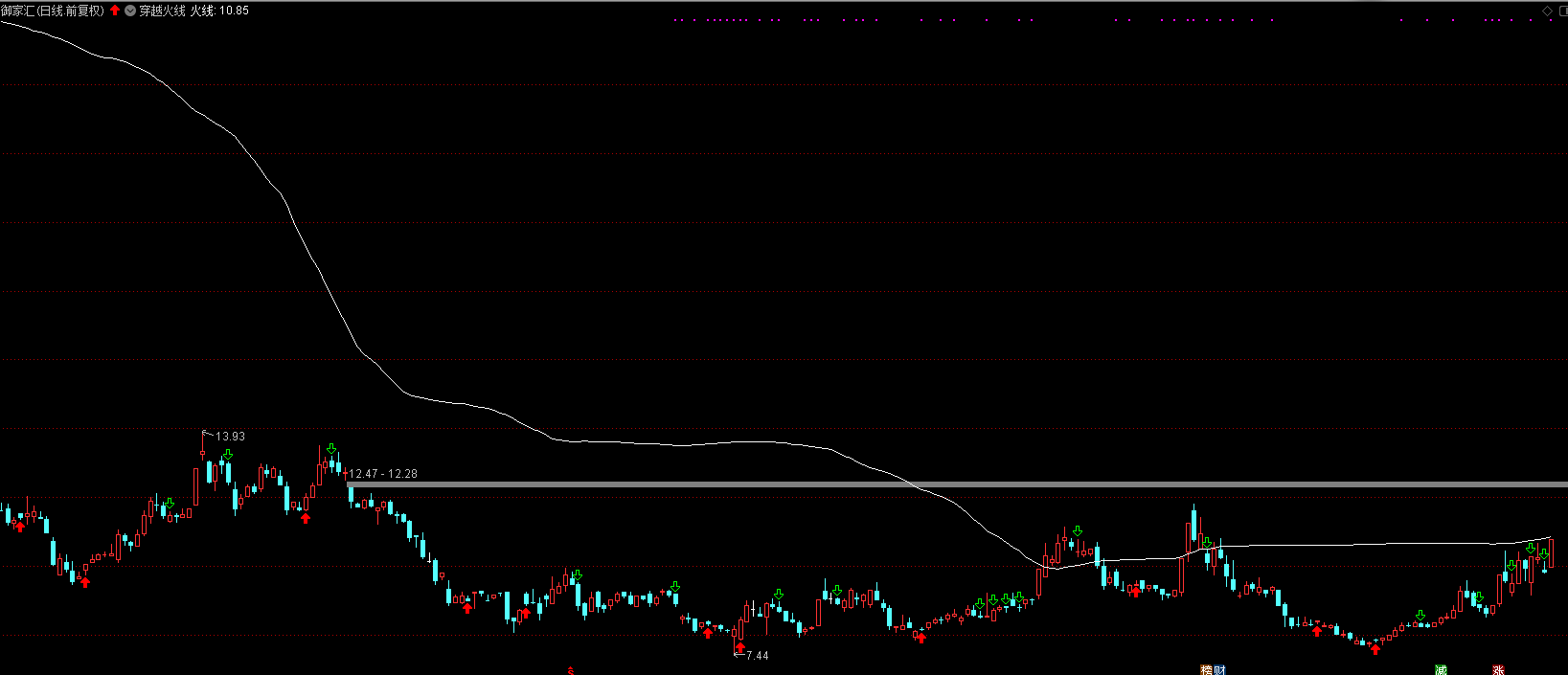Screen dimensions: 1568x675
Task: Click the 御家汇 (日线 前复权) stock title
Action: (x=53, y=11)
